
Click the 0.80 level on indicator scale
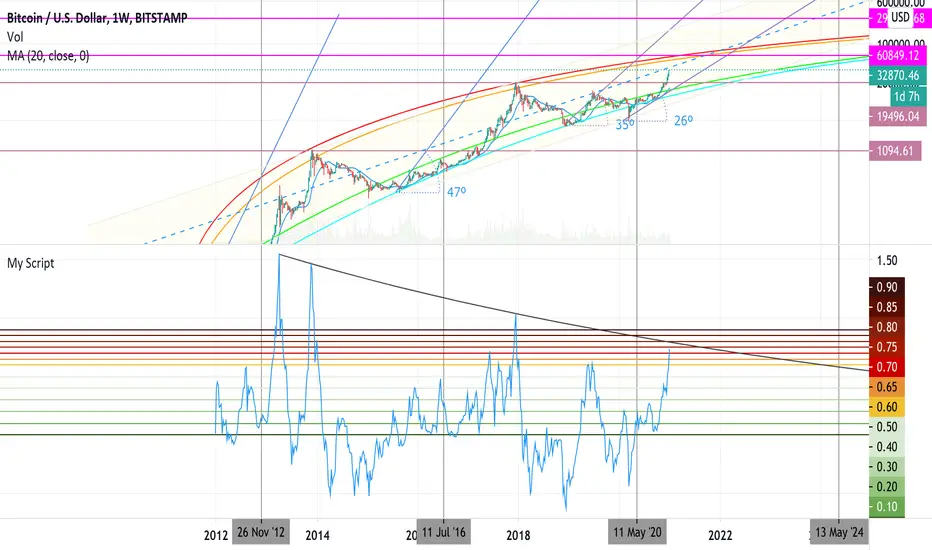(887, 327)
